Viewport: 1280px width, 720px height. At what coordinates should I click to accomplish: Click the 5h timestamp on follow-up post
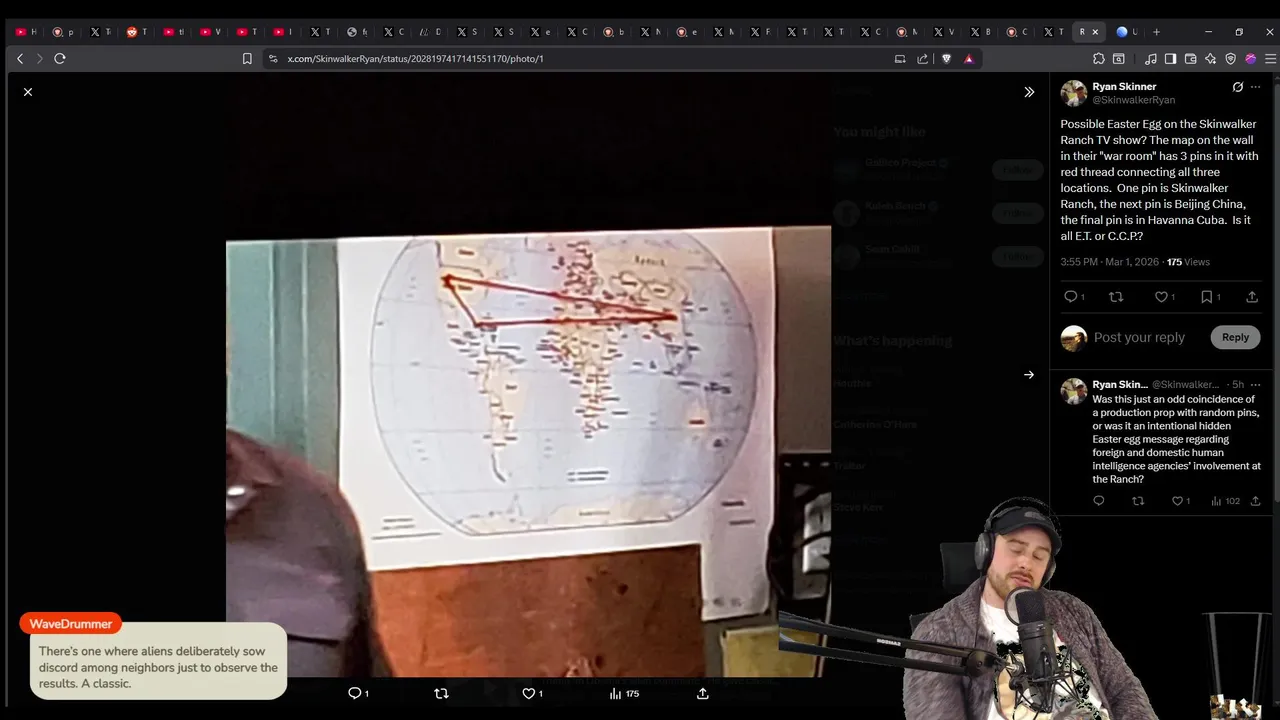coord(1238,384)
